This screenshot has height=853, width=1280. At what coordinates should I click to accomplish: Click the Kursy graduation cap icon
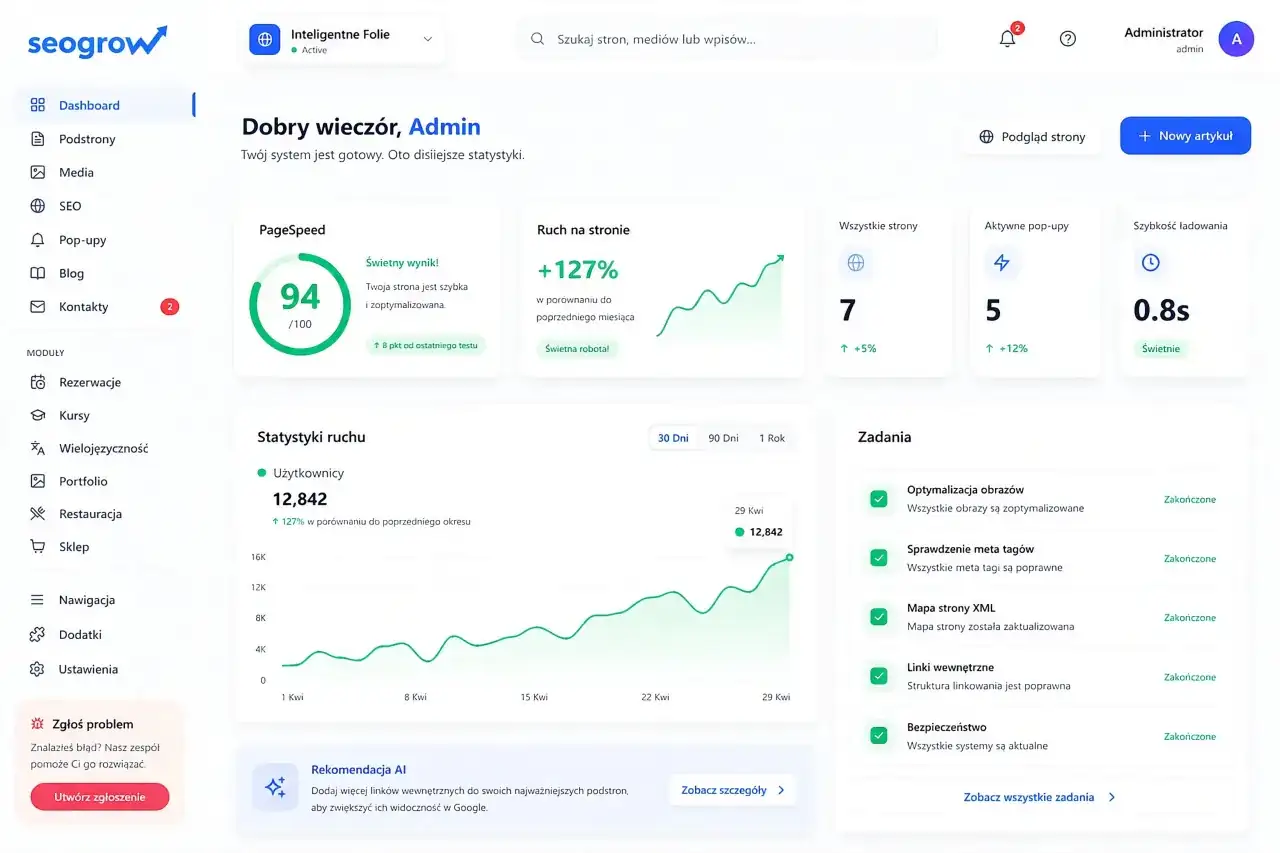pos(38,415)
